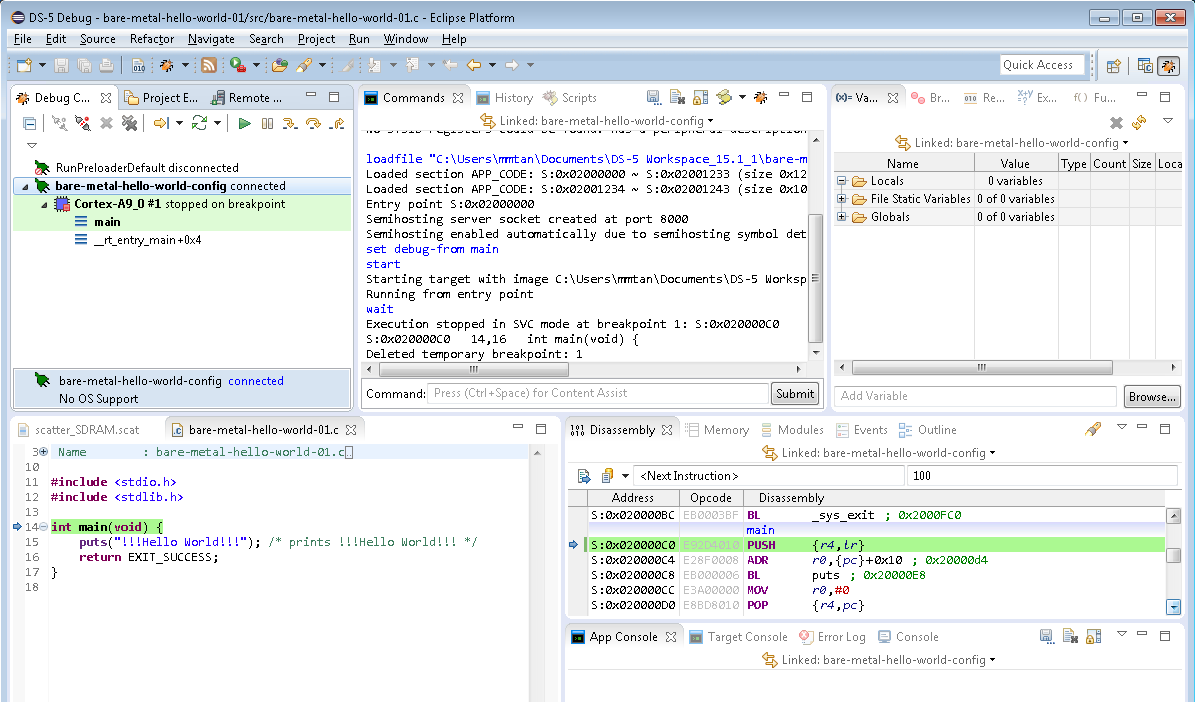Open the Linked connection dropdown in Disassembly view
Viewport: 1195px width, 702px height.
coord(992,453)
